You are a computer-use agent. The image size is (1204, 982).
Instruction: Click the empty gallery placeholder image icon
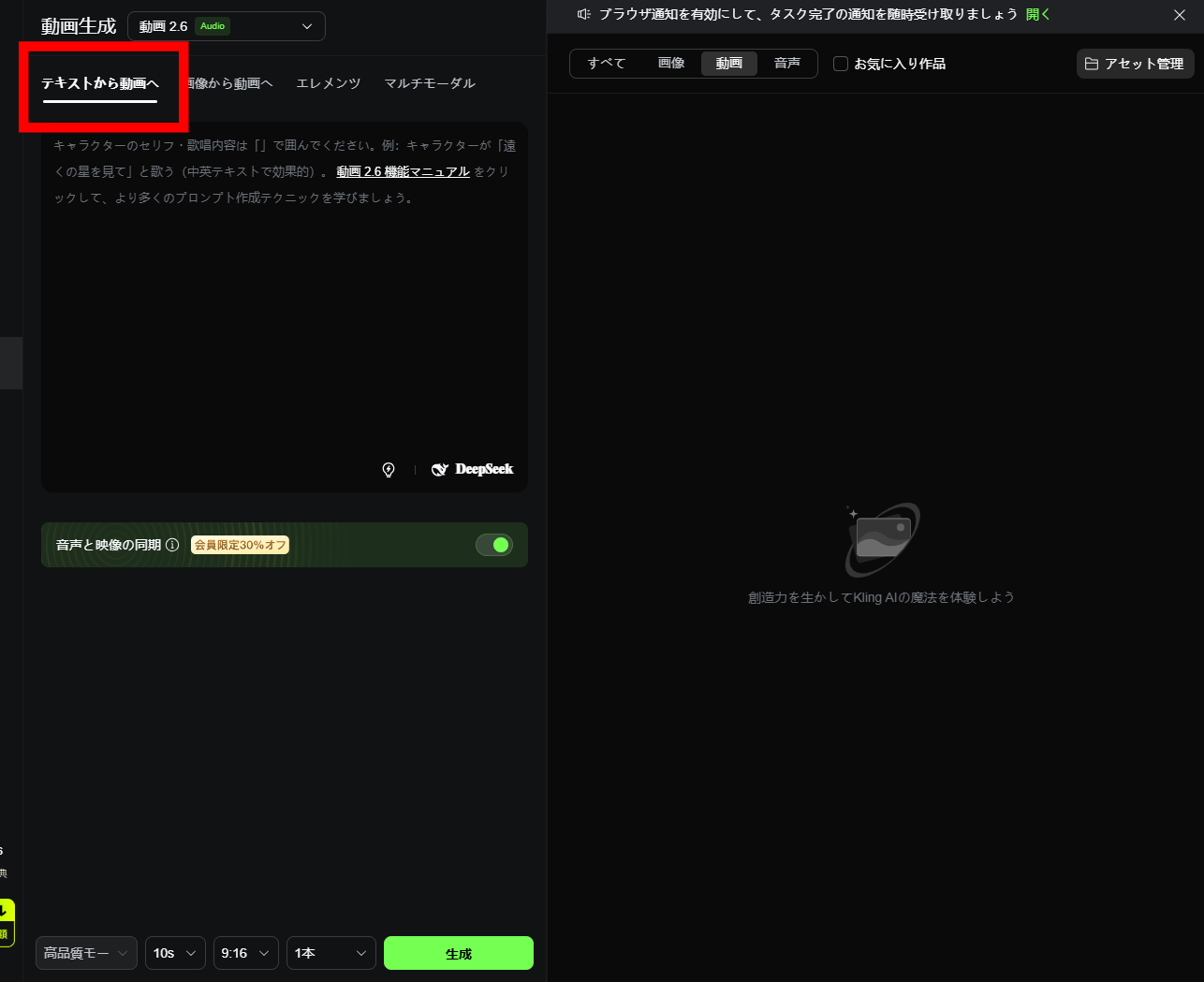[882, 539]
